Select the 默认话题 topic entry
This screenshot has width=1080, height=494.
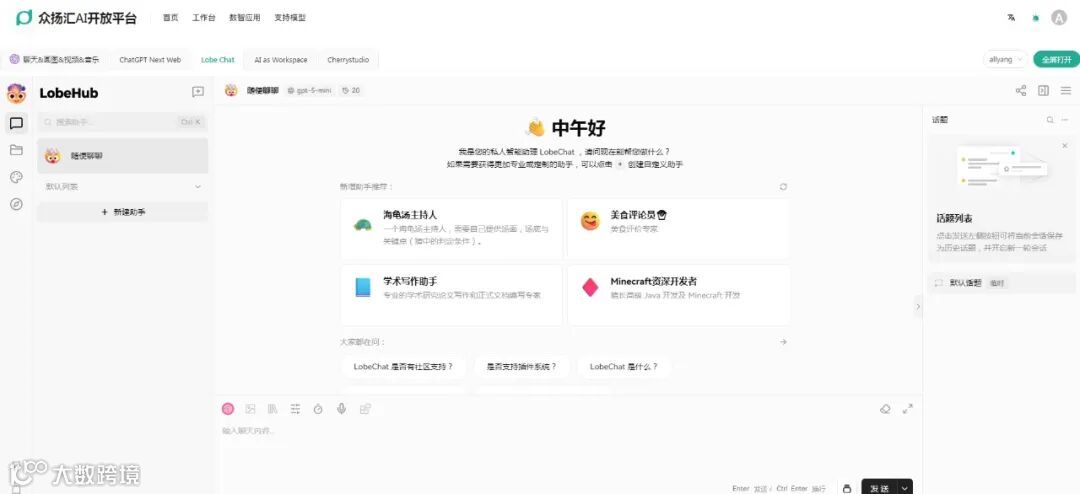point(1001,283)
